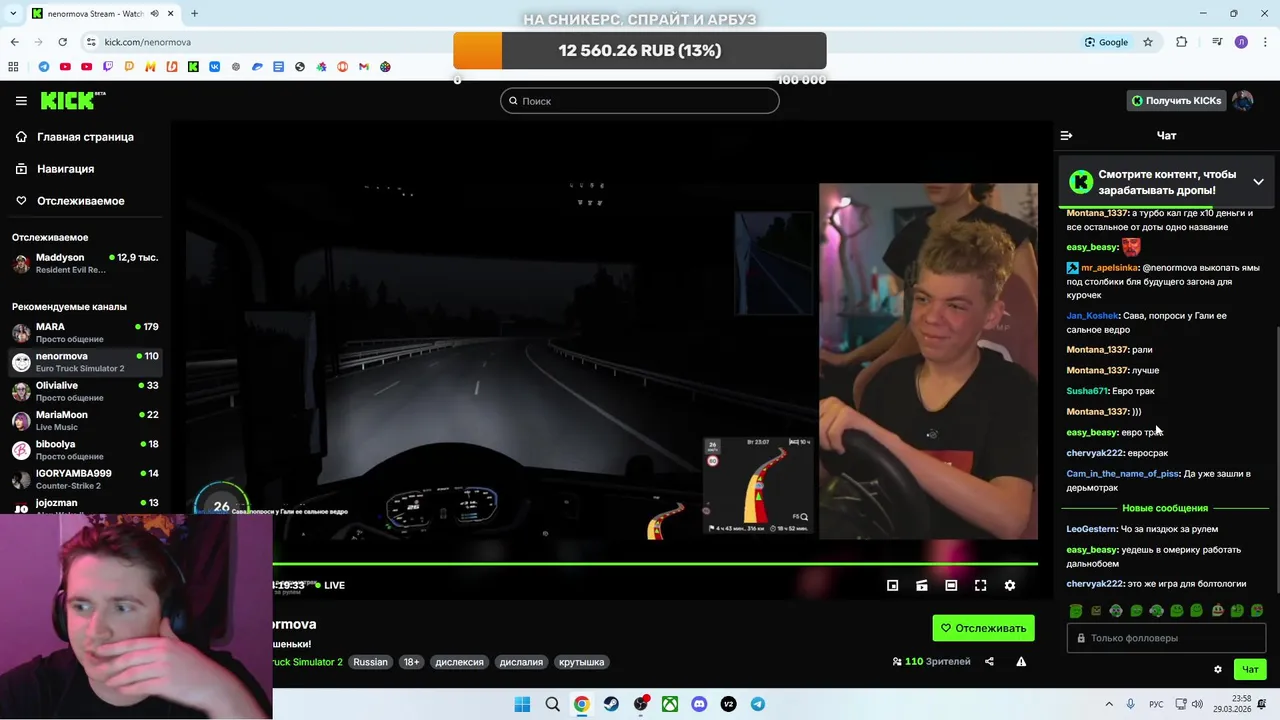
Task: Open the browser extensions puzzle icon
Action: pyautogui.click(x=1181, y=42)
